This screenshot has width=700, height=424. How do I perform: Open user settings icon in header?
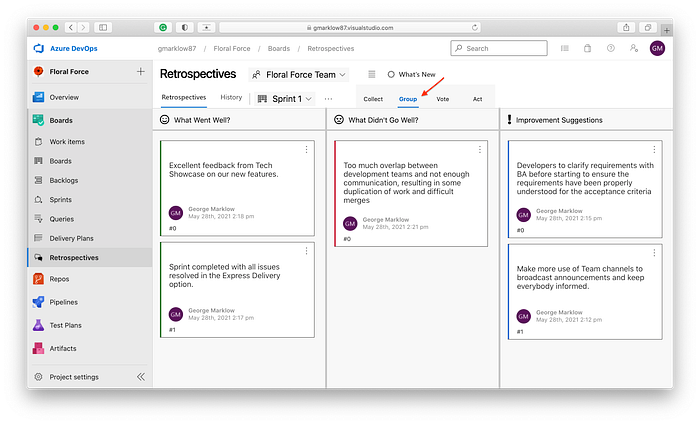634,48
